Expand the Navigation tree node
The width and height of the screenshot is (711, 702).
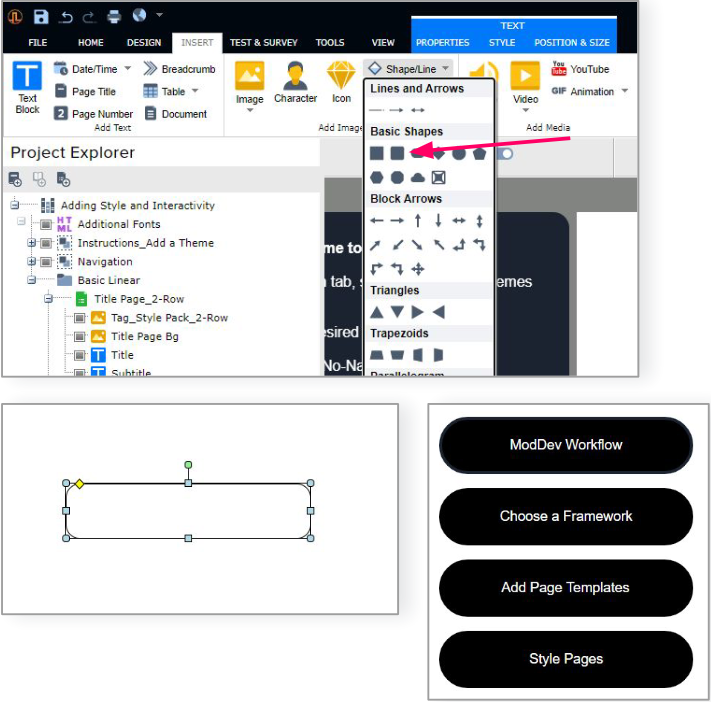coord(32,262)
